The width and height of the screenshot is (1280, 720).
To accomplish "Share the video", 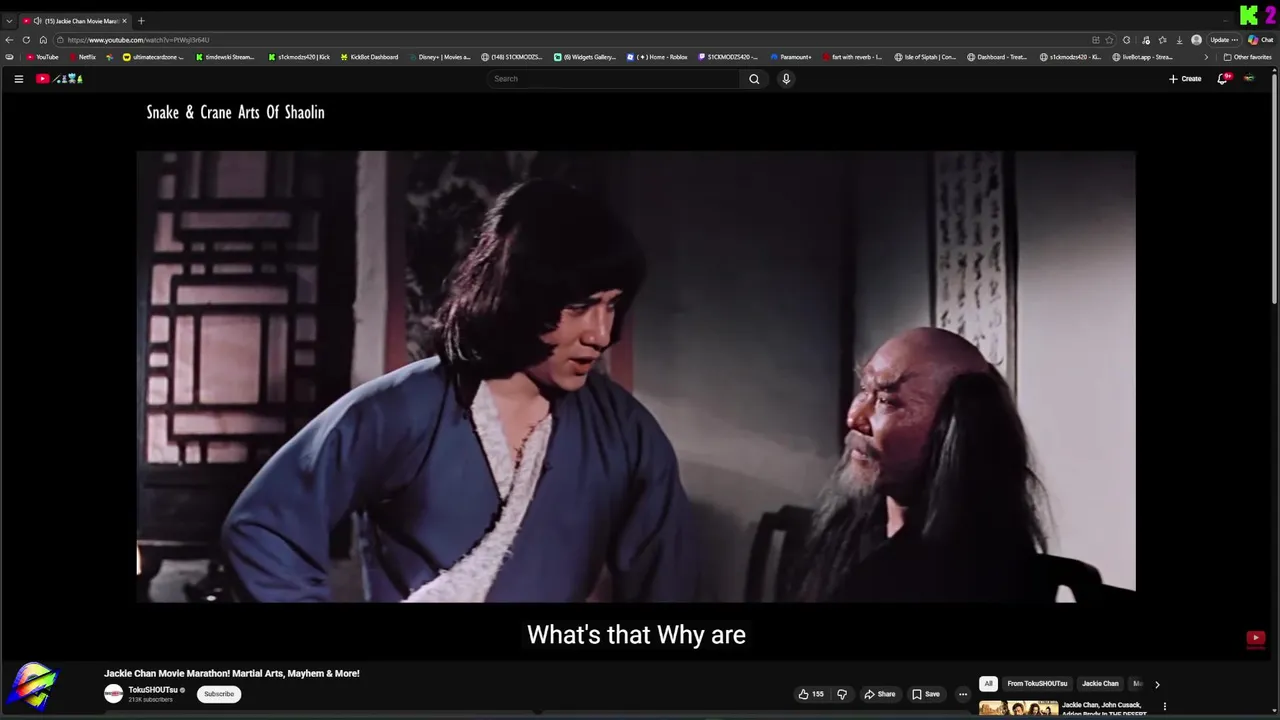I will [880, 694].
